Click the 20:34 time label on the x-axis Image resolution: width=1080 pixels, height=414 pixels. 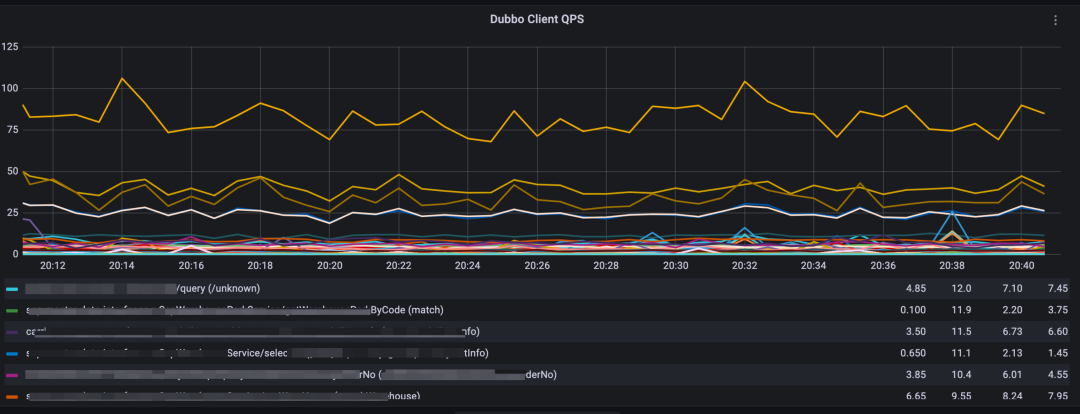click(x=815, y=265)
